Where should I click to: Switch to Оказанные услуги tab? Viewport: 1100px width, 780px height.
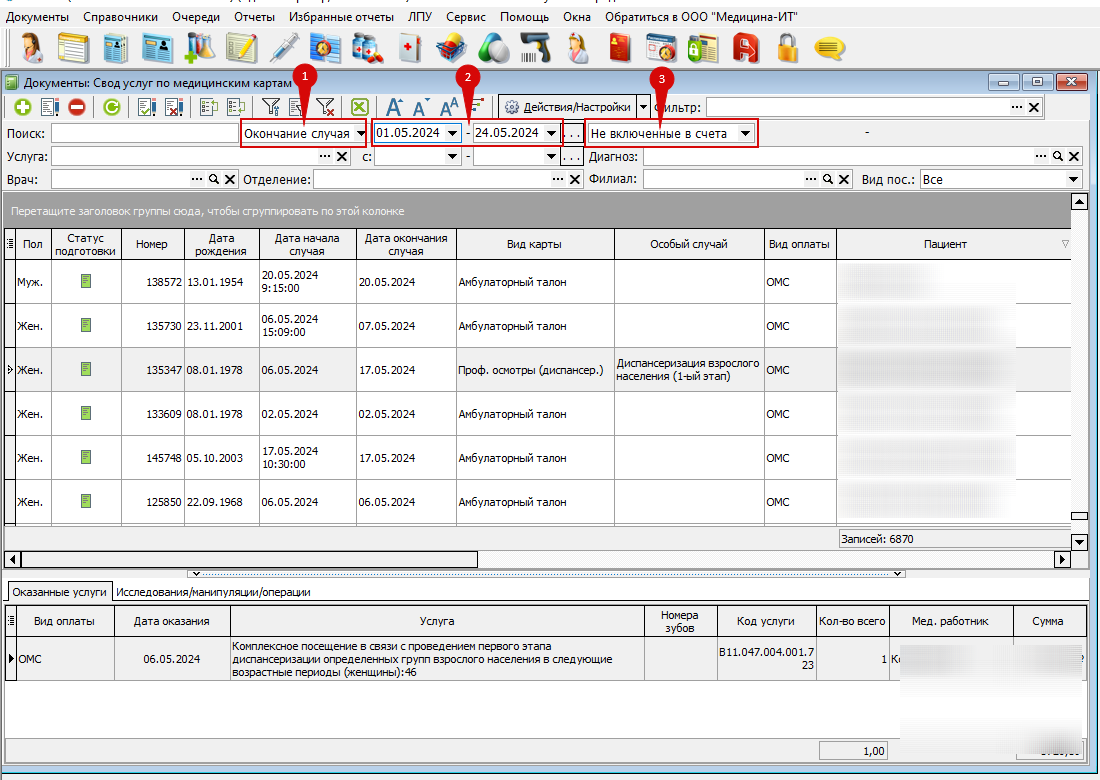[x=59, y=592]
